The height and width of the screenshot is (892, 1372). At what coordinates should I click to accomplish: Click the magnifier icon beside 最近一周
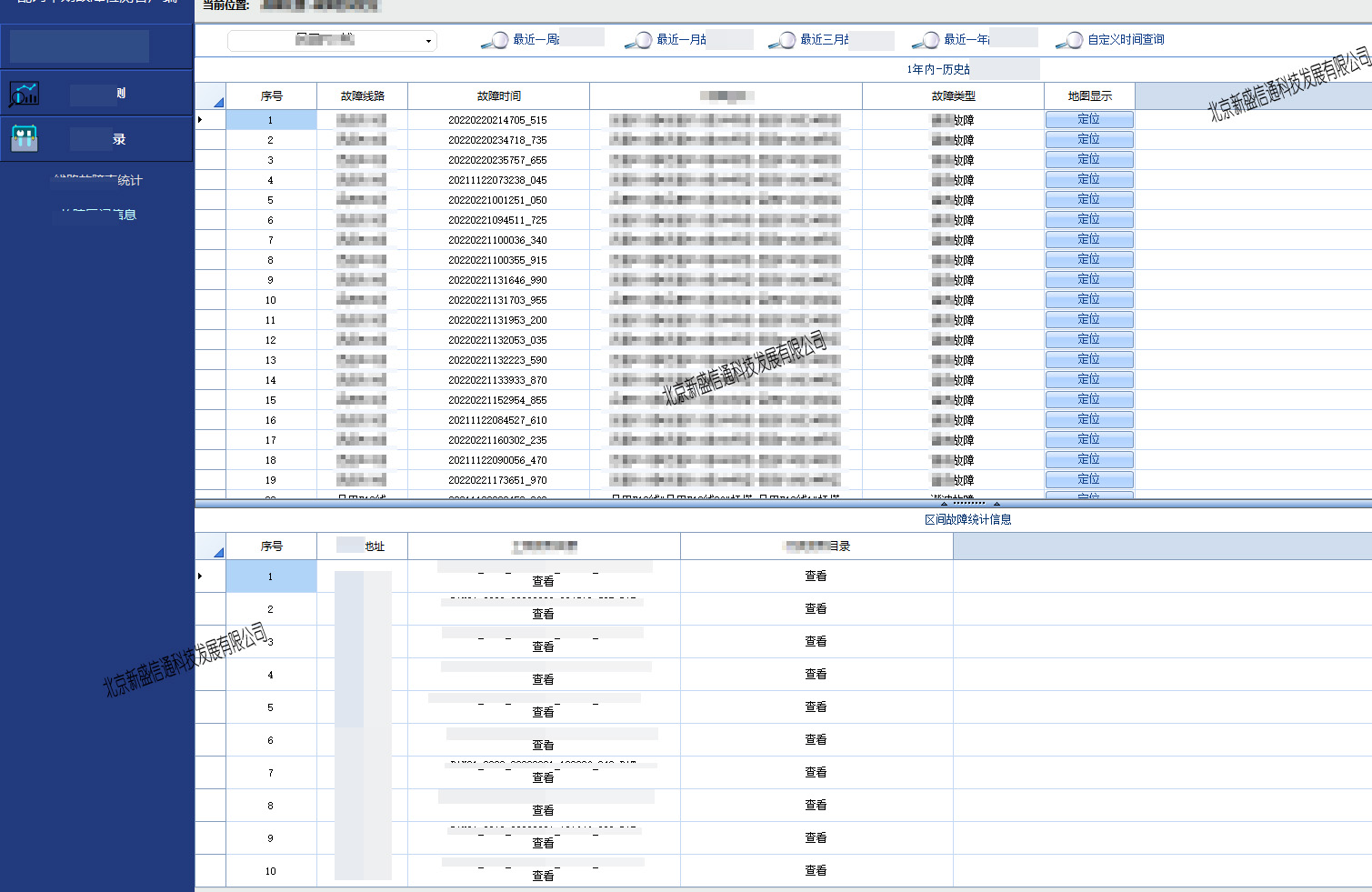495,40
